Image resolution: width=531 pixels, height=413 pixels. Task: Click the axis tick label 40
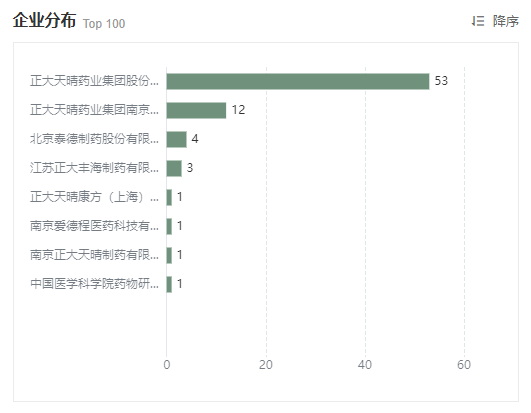point(365,365)
